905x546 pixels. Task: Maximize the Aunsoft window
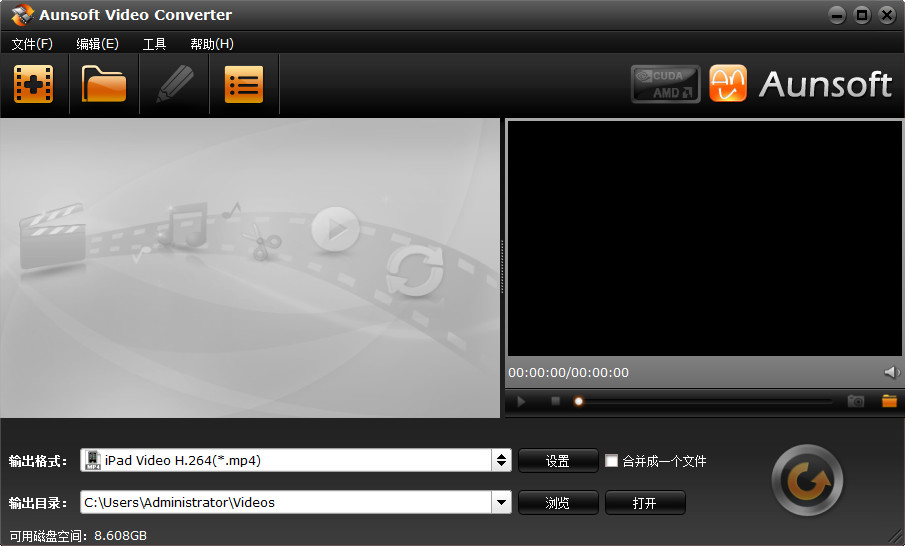tap(862, 15)
